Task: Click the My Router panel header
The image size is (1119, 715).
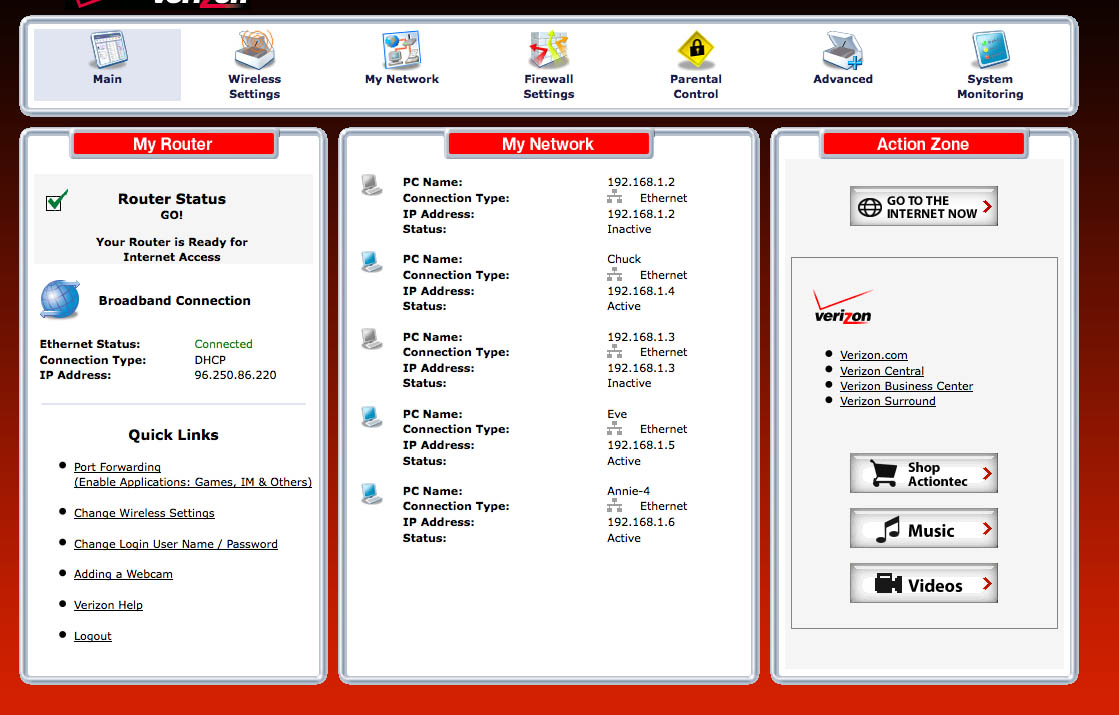Action: coord(173,144)
